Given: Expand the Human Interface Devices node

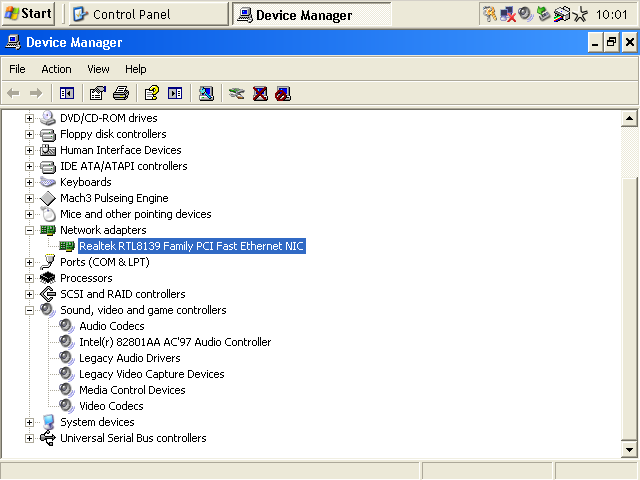Looking at the screenshot, I should tap(29, 150).
